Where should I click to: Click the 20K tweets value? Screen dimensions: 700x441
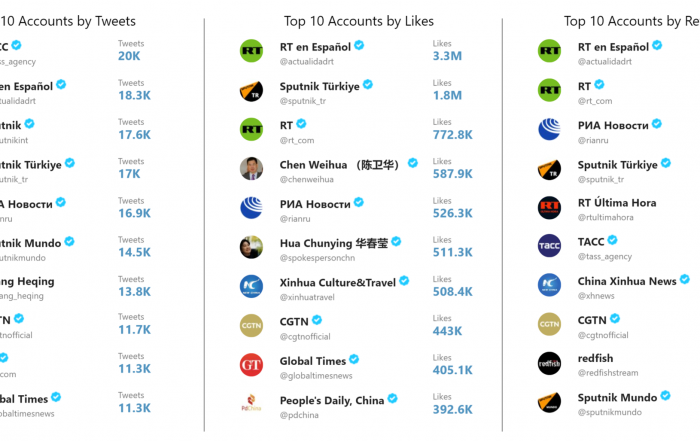(129, 56)
